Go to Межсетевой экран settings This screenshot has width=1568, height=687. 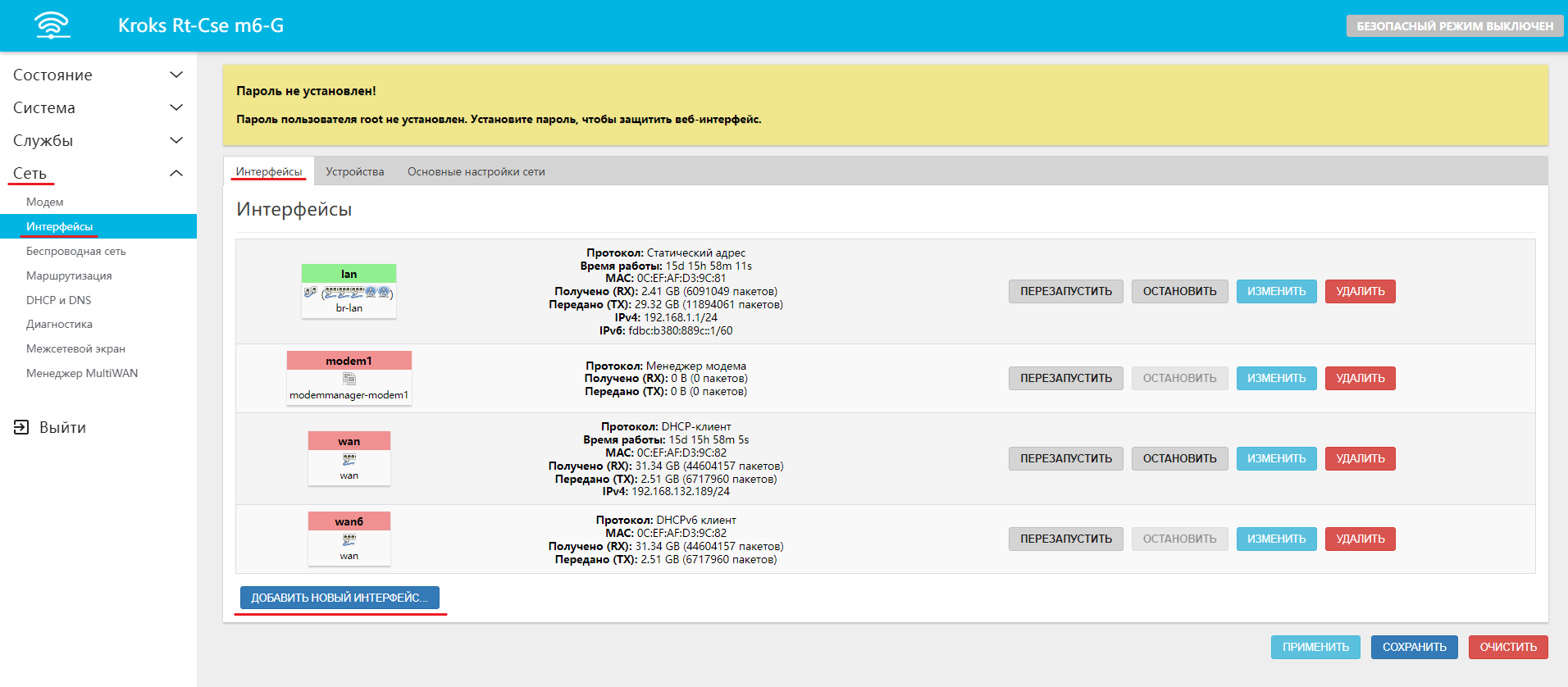coord(75,348)
